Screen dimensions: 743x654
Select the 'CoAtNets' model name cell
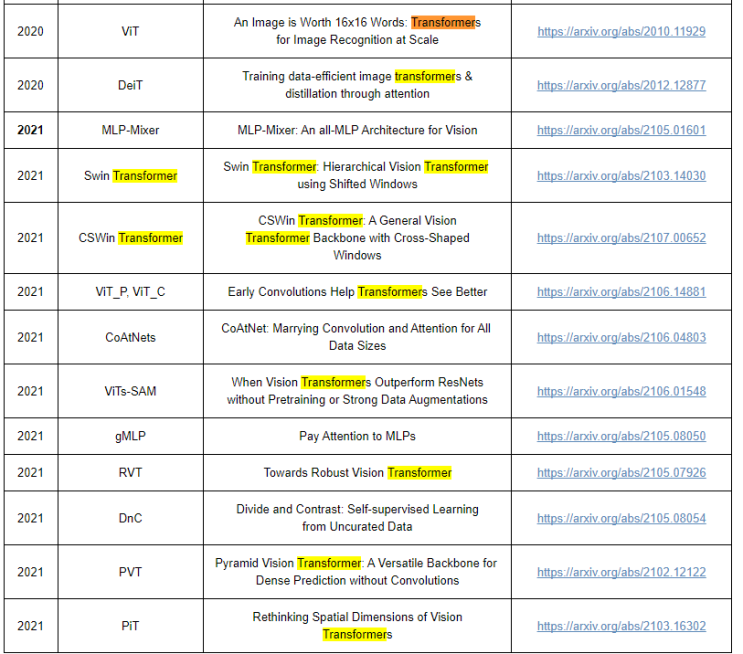[x=130, y=337]
